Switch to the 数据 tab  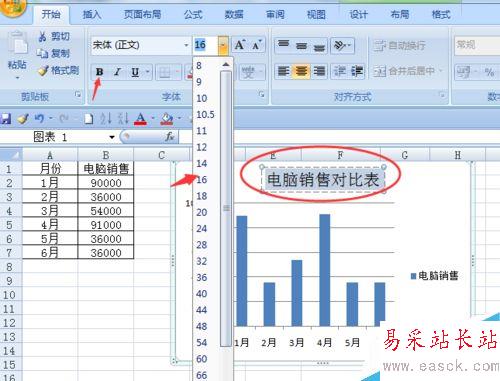coord(234,14)
